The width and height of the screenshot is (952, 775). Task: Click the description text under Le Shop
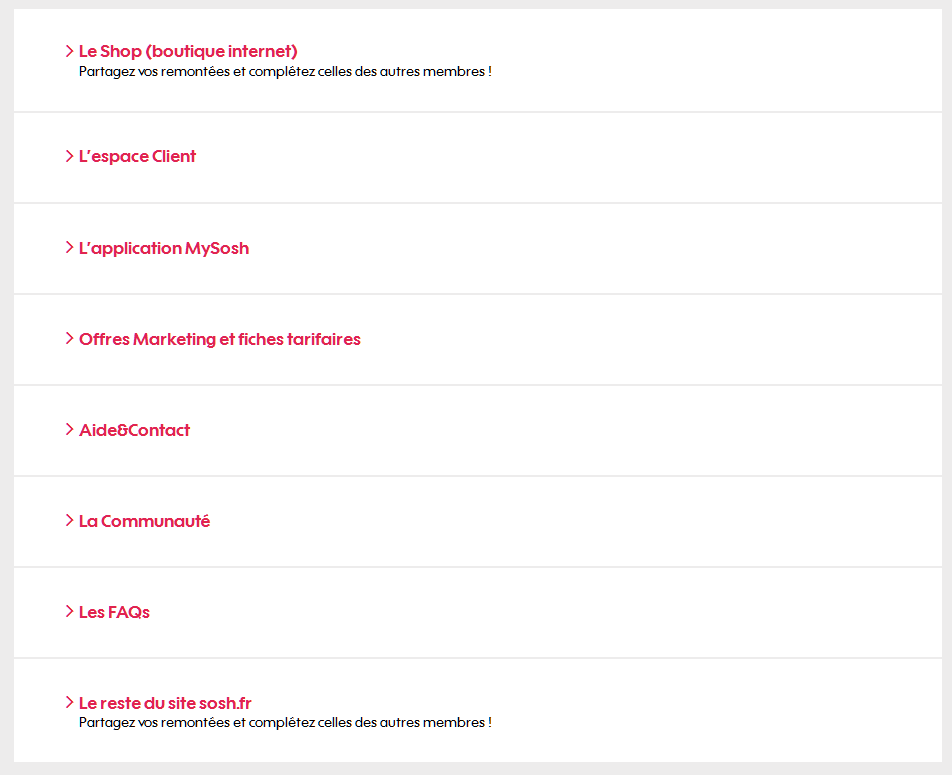pyautogui.click(x=285, y=72)
